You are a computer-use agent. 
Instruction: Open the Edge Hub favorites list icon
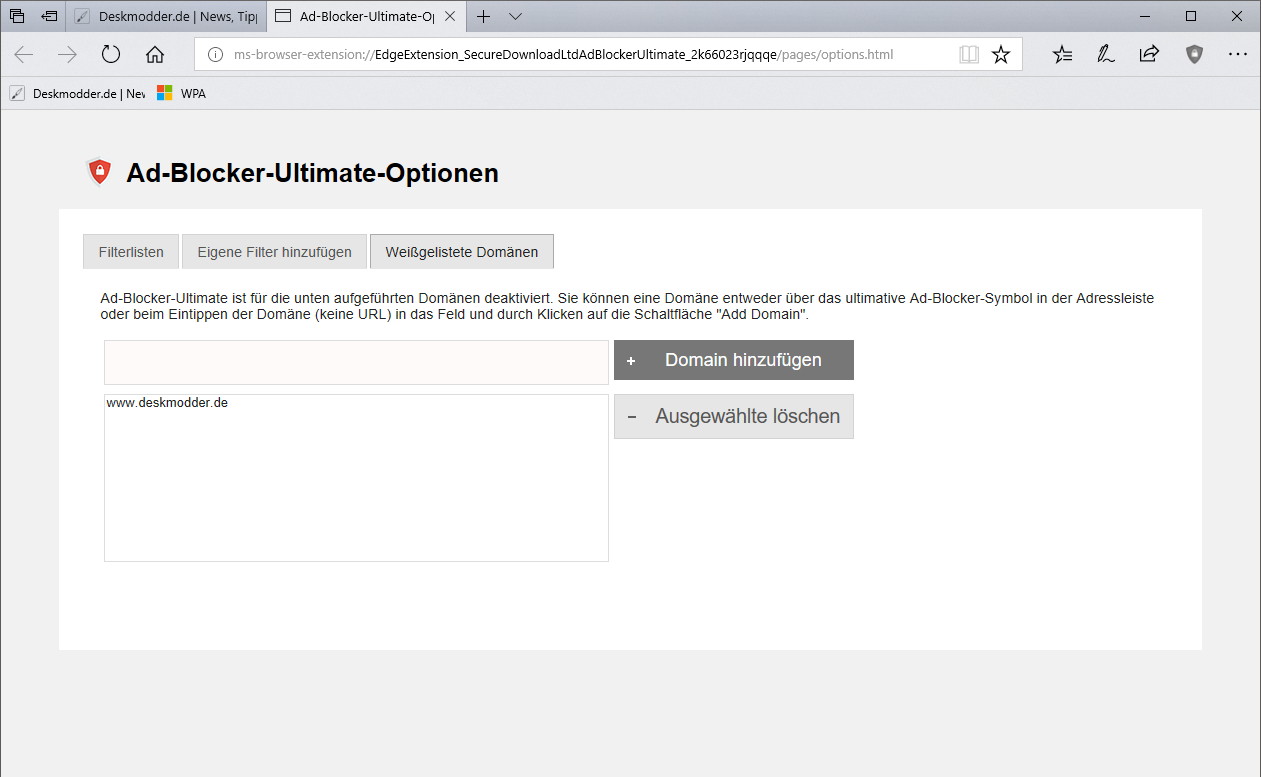tap(1062, 55)
